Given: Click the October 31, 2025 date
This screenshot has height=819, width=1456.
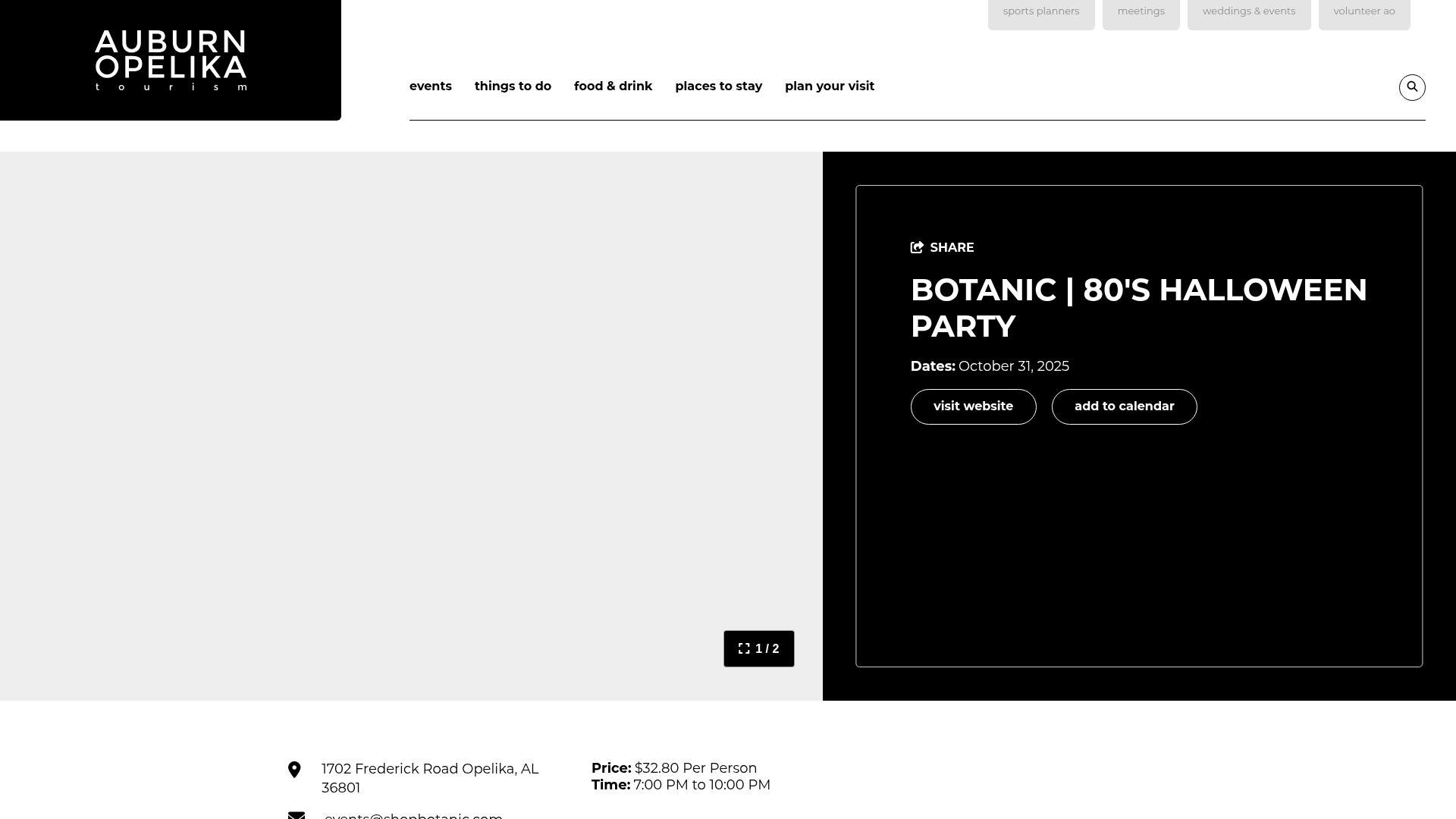Looking at the screenshot, I should coord(1014,366).
